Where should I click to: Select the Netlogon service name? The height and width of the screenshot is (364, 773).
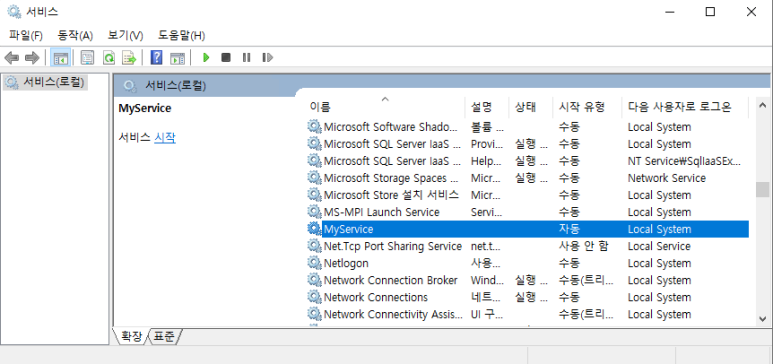point(346,263)
